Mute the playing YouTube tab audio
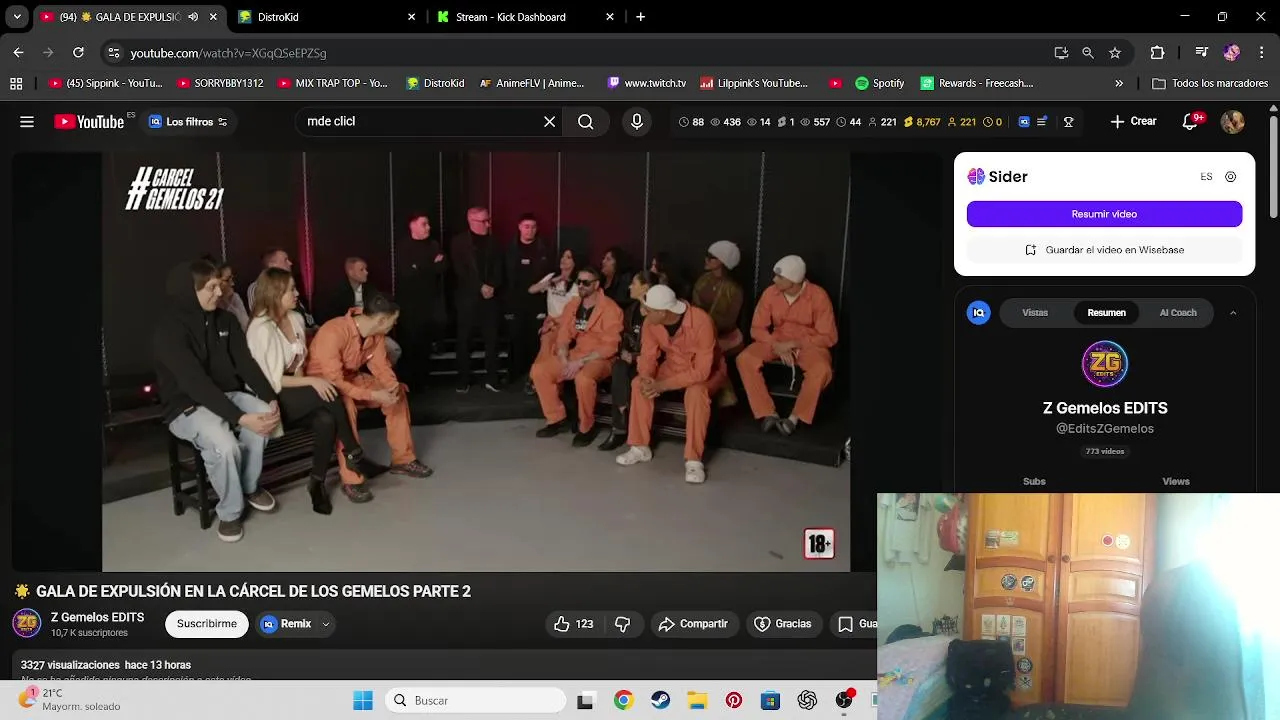 point(193,17)
